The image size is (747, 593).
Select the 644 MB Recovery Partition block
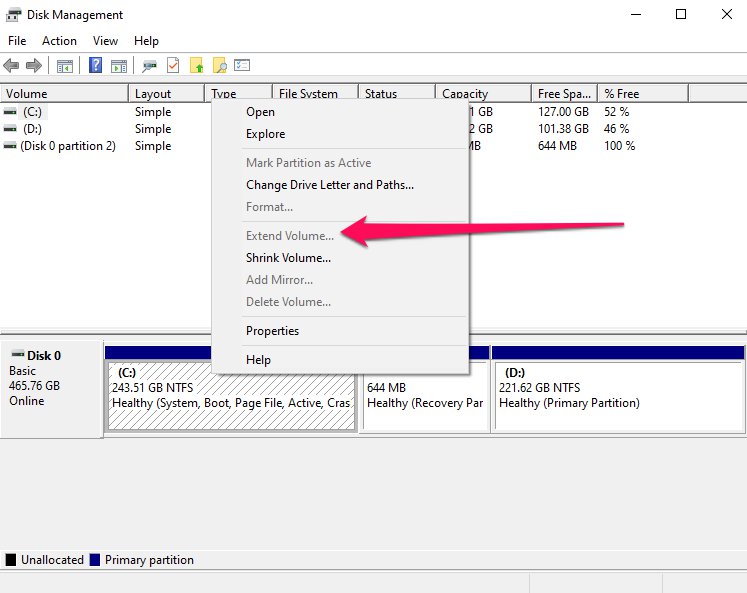coord(424,396)
